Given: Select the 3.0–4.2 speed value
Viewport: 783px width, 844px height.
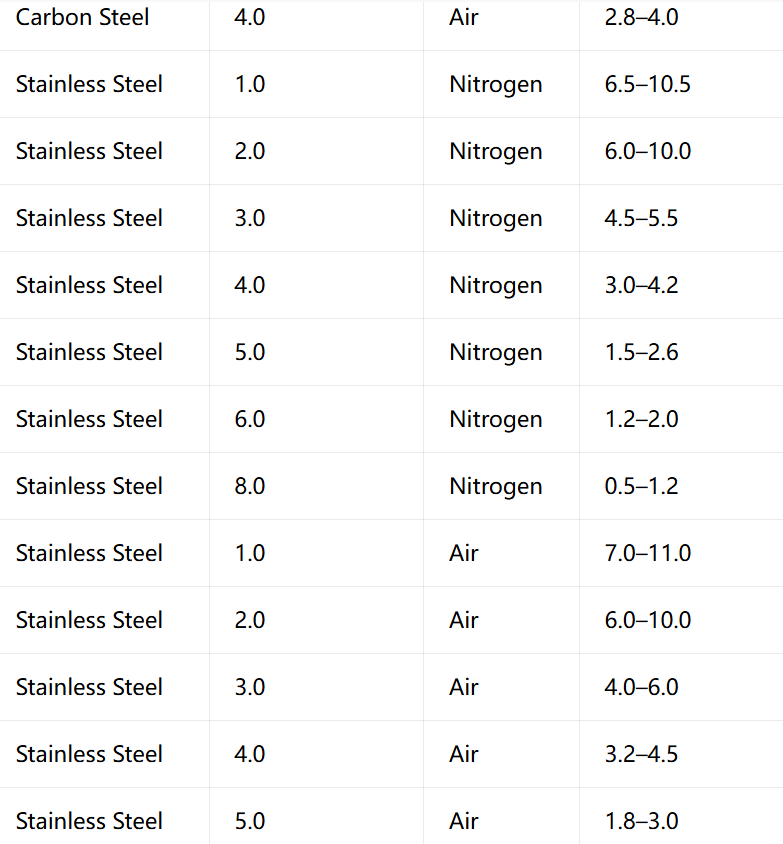Looking at the screenshot, I should point(641,285).
